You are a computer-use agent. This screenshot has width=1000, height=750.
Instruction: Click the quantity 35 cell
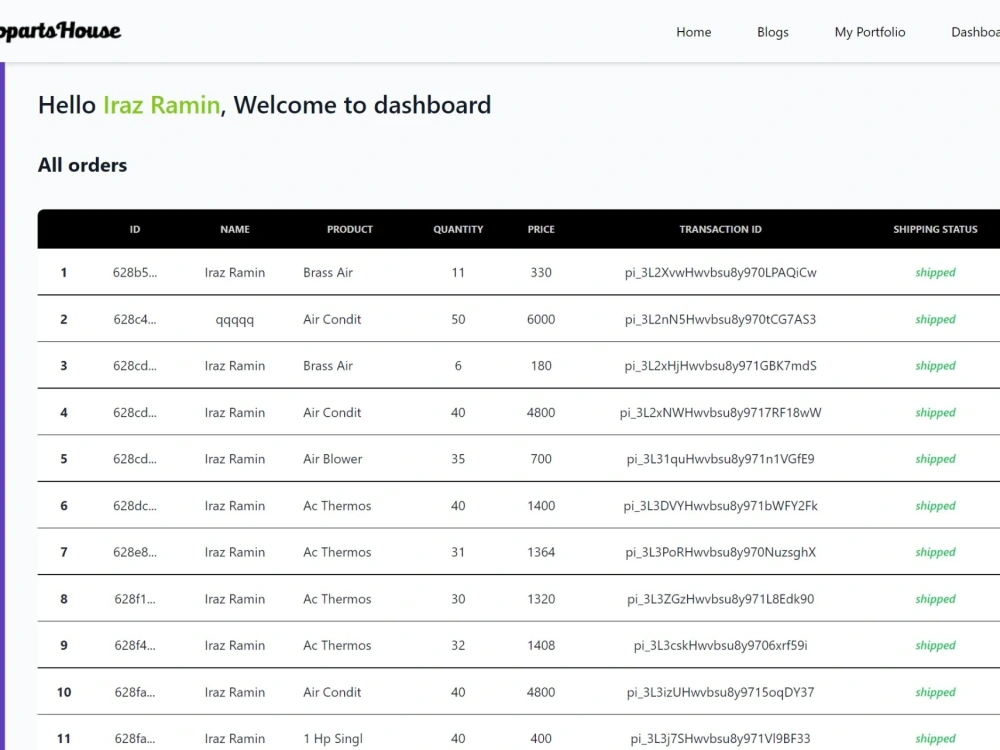tap(458, 459)
